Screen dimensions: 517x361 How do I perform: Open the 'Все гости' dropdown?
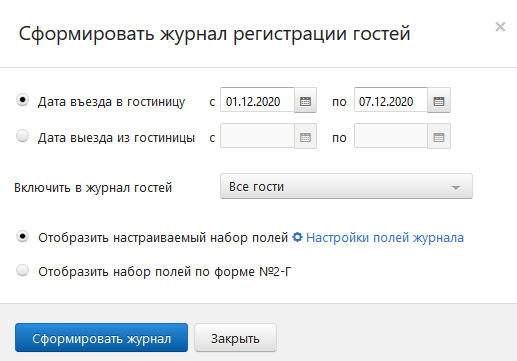point(346,186)
